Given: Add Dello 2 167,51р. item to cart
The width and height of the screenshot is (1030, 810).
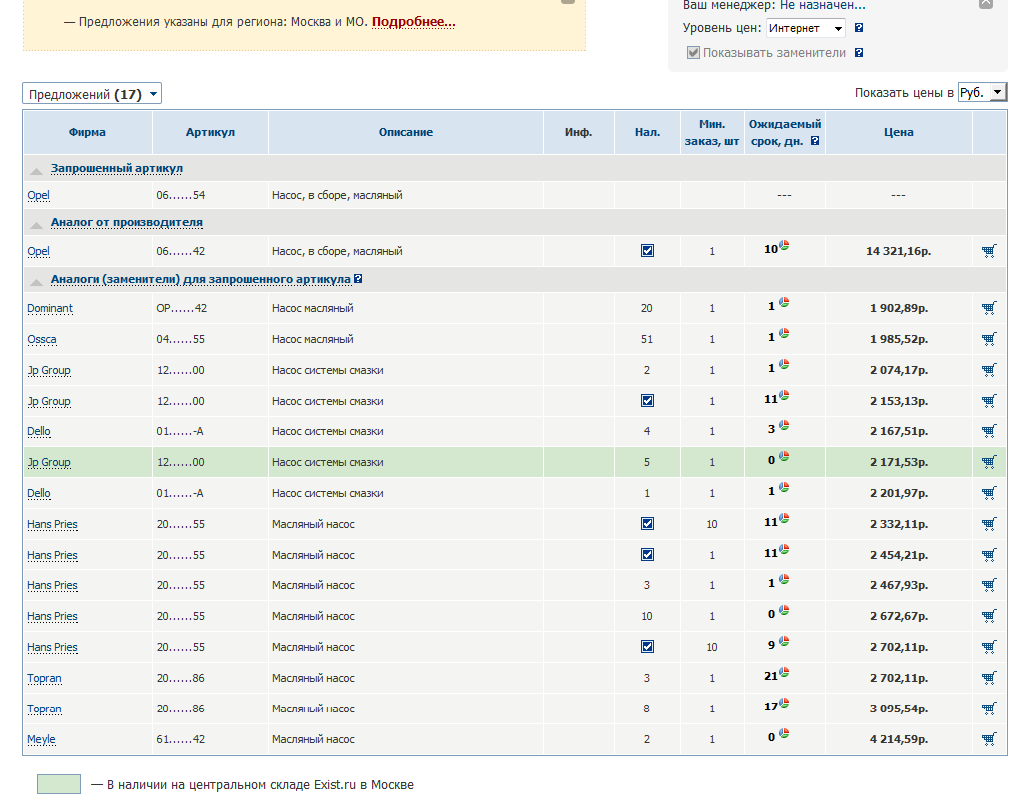Looking at the screenshot, I should coord(989,432).
